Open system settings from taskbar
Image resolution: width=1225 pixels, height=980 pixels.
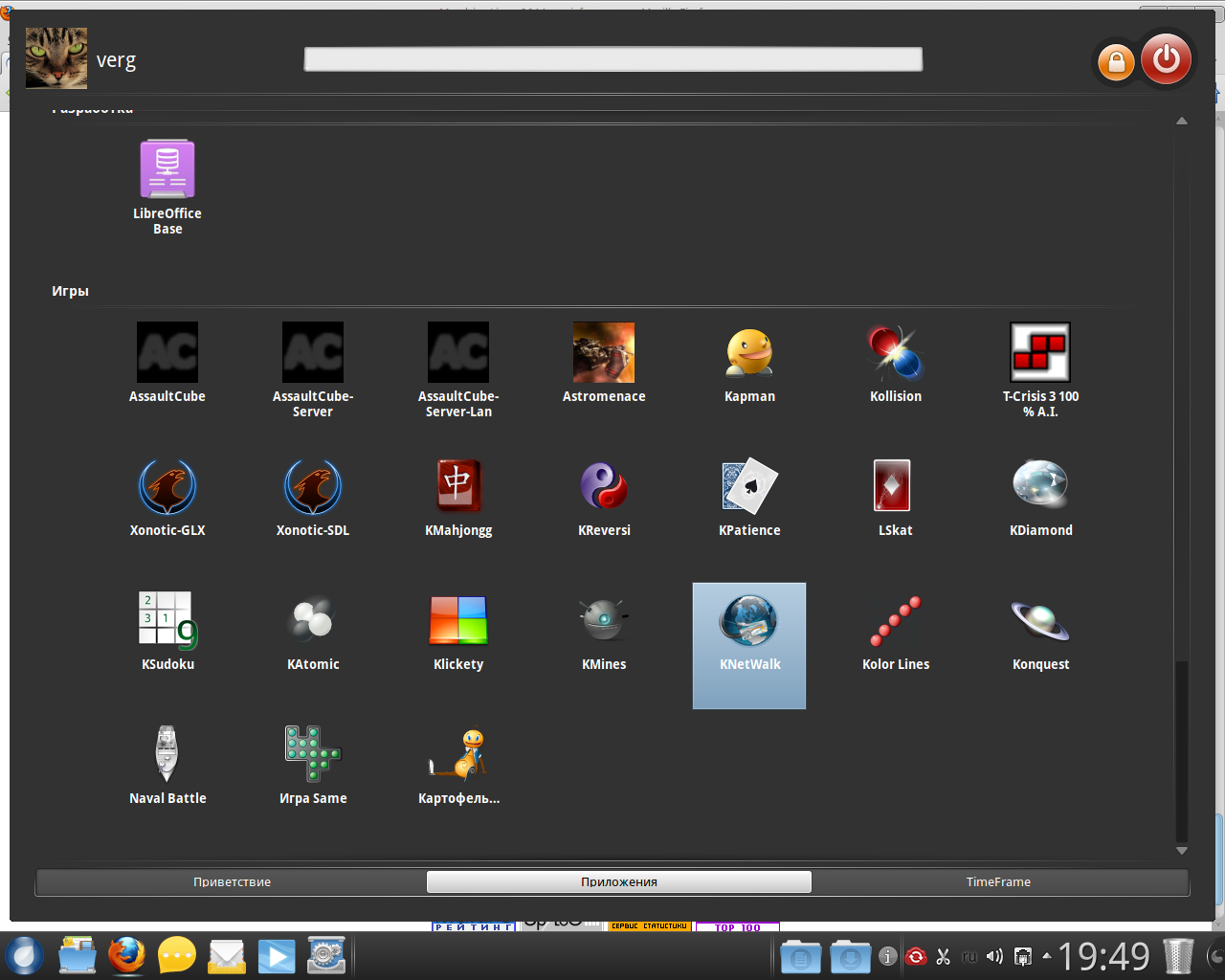[x=326, y=955]
